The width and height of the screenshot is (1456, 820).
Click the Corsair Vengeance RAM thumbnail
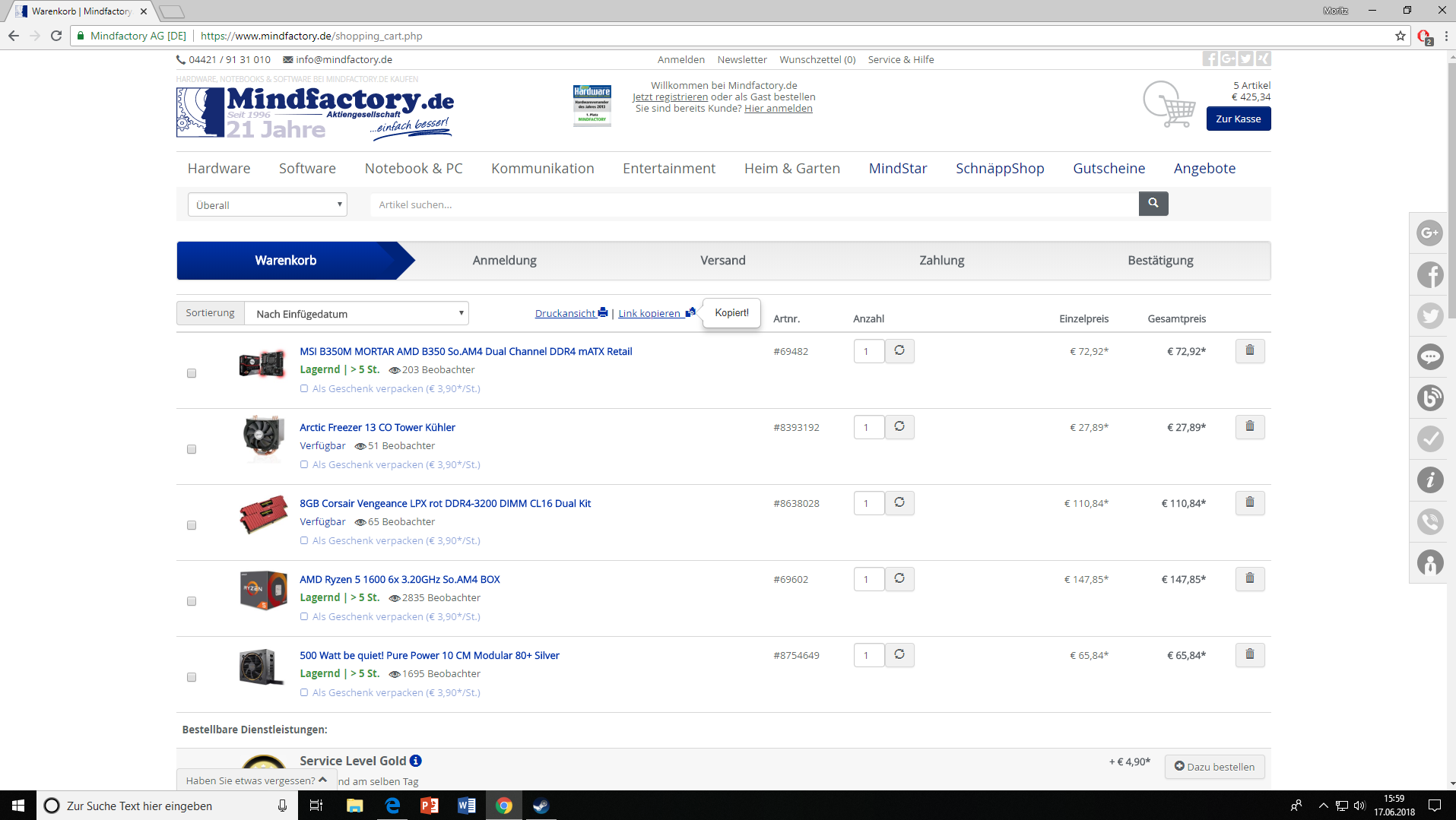(x=263, y=514)
